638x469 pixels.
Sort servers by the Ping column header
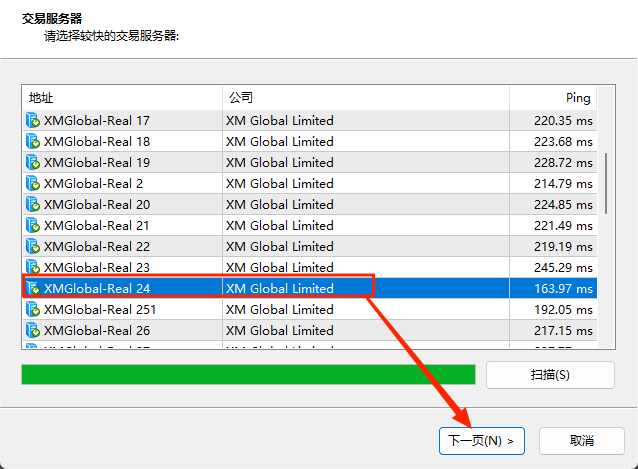(x=553, y=98)
